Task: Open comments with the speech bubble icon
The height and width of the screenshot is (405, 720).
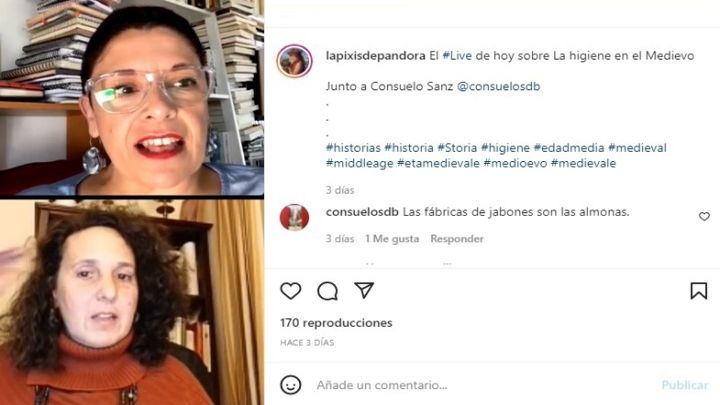Action: click(x=327, y=291)
